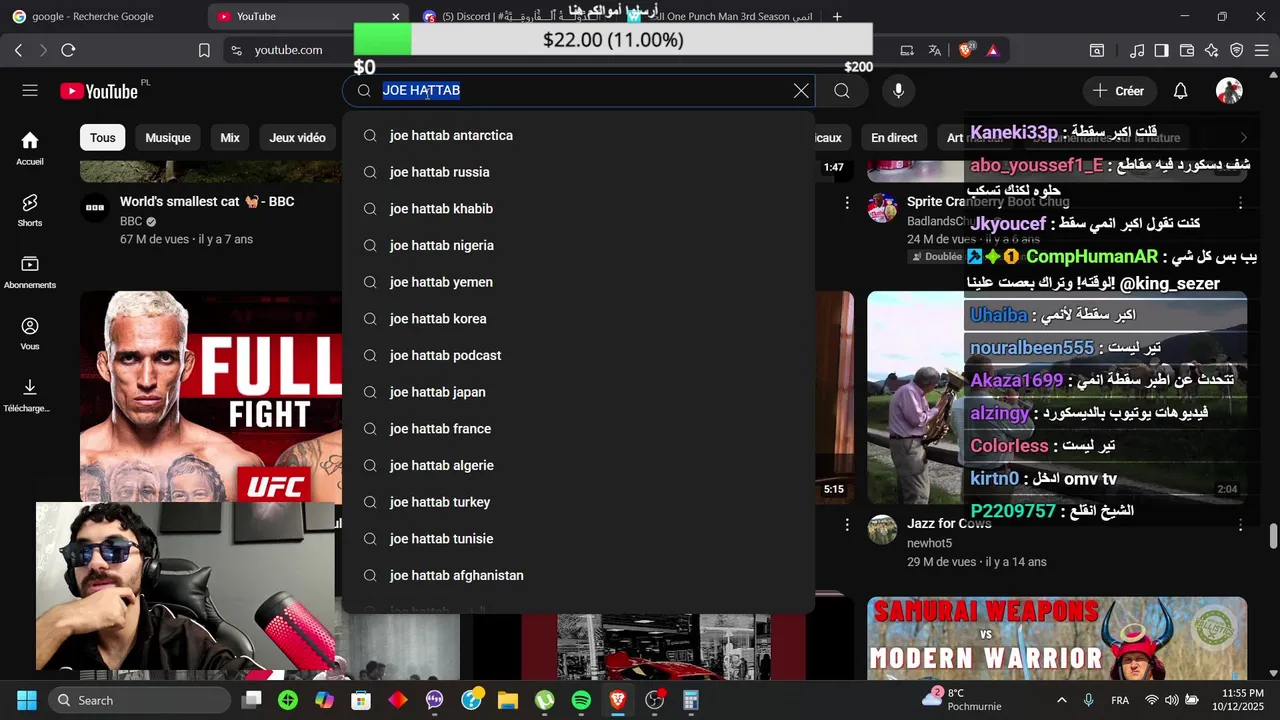This screenshot has width=1280, height=720.
Task: Choose suggestion joe hattab turkey
Action: (x=578, y=502)
